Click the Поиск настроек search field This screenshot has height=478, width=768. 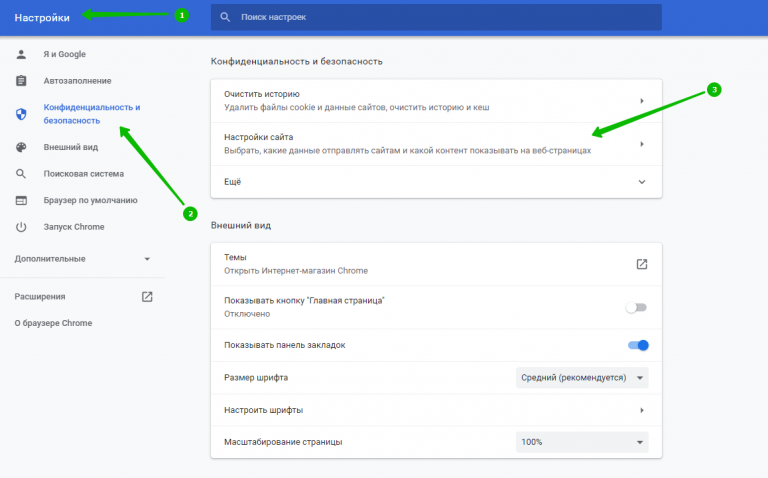tap(436, 17)
